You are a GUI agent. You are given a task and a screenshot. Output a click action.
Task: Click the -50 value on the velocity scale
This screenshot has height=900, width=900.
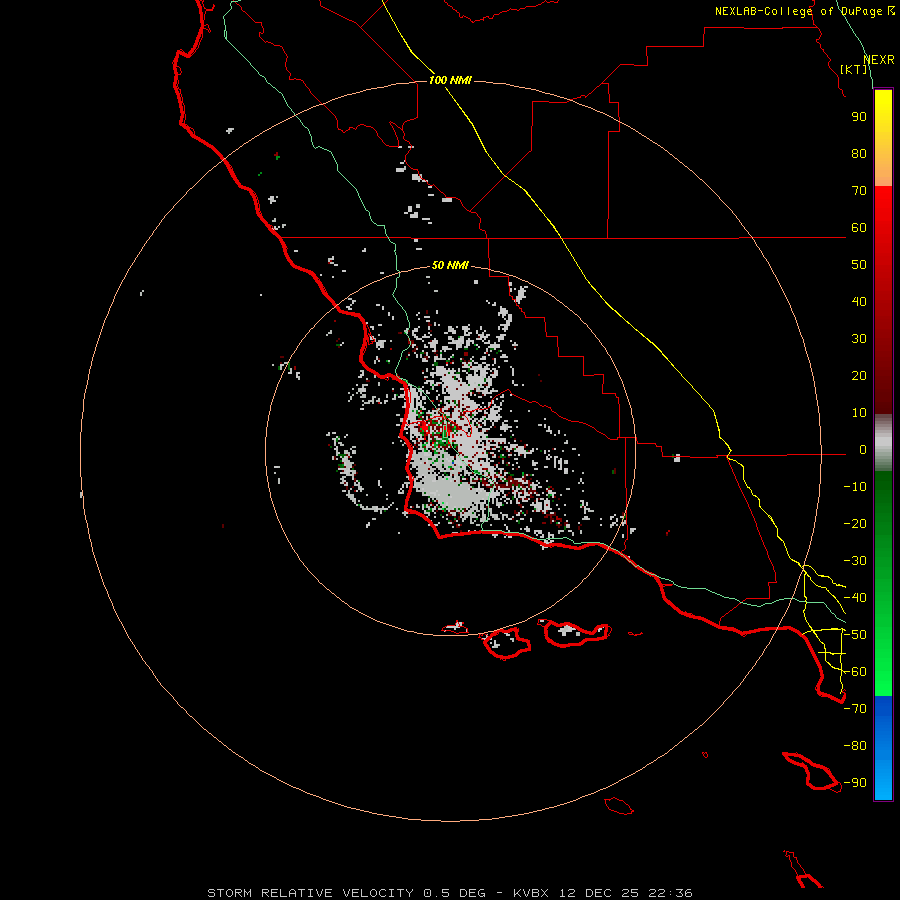coord(855,635)
